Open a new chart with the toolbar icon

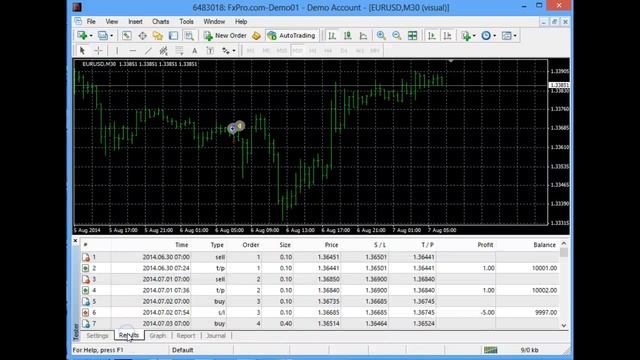click(x=82, y=36)
